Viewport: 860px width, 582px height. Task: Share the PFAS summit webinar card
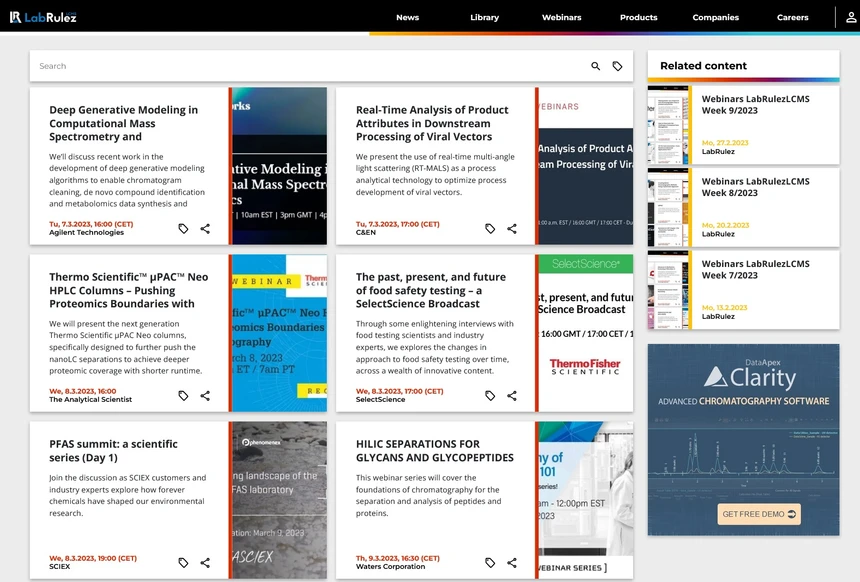click(x=205, y=563)
